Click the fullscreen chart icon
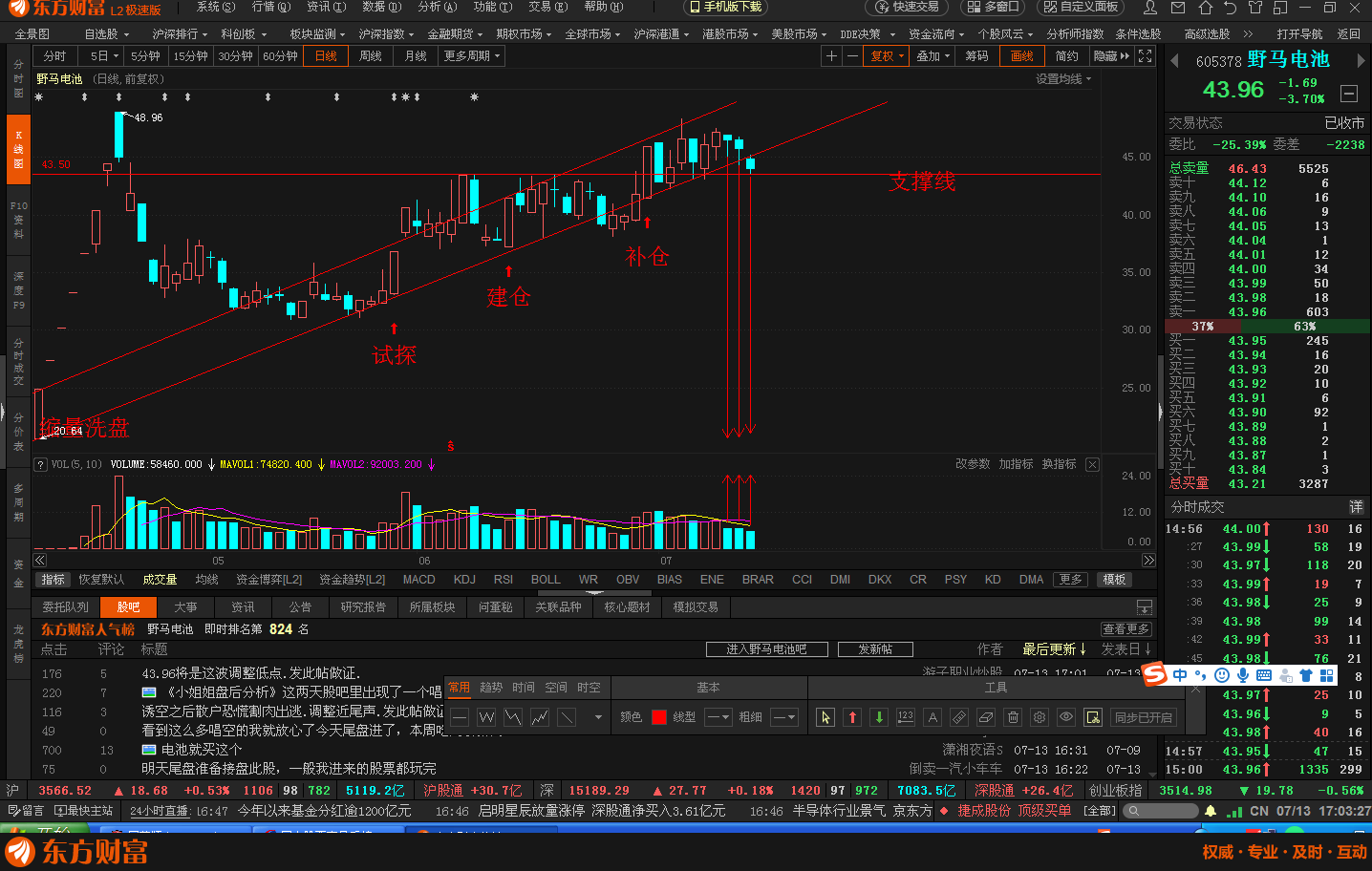This screenshot has height=871, width=1372. tap(1146, 56)
